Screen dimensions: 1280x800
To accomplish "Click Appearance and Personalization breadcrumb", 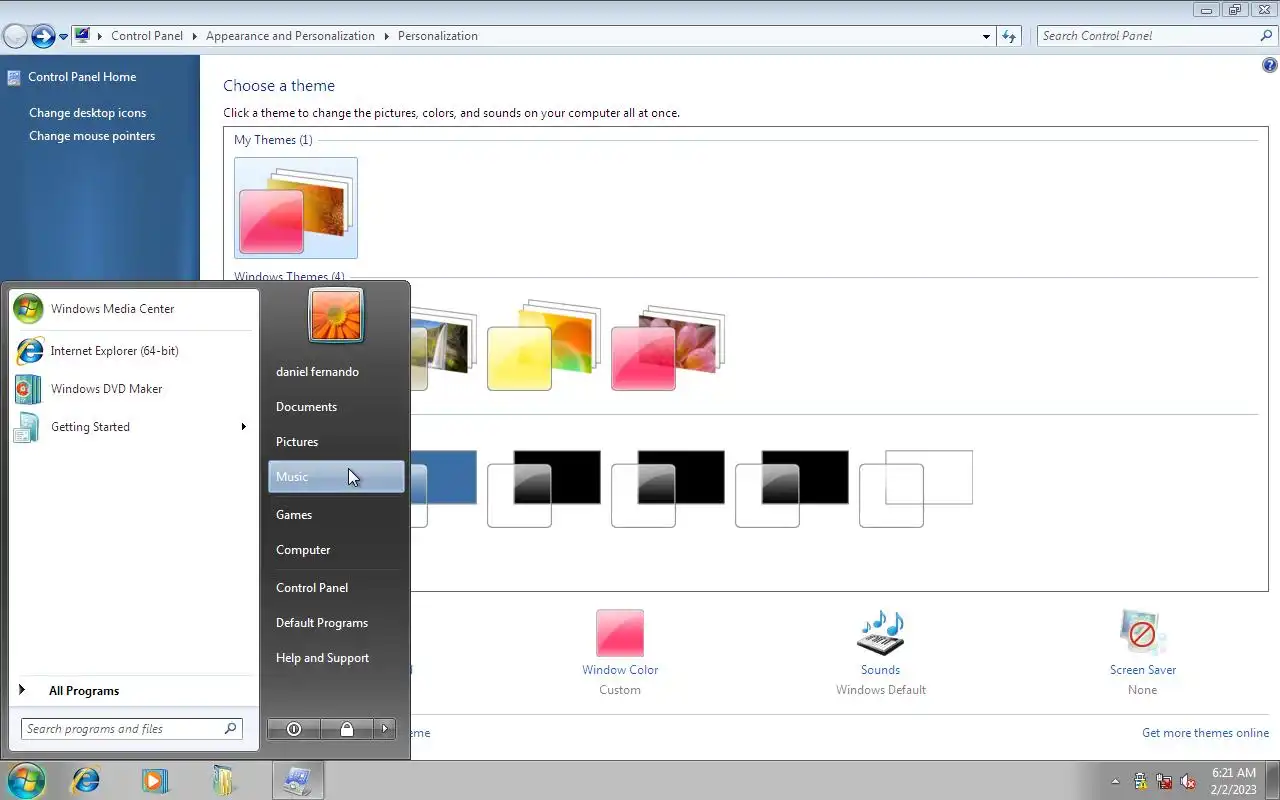I will [290, 36].
